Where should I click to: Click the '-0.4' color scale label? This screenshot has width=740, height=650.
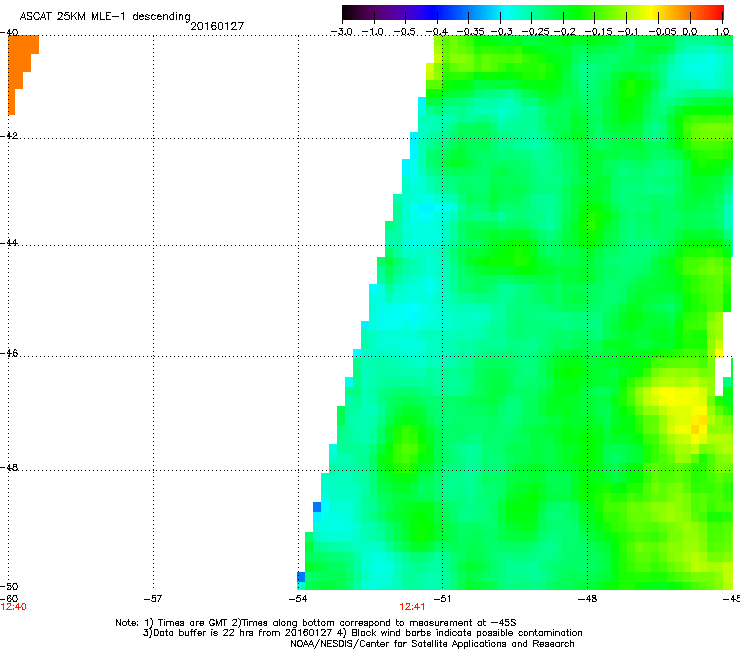pos(437,32)
